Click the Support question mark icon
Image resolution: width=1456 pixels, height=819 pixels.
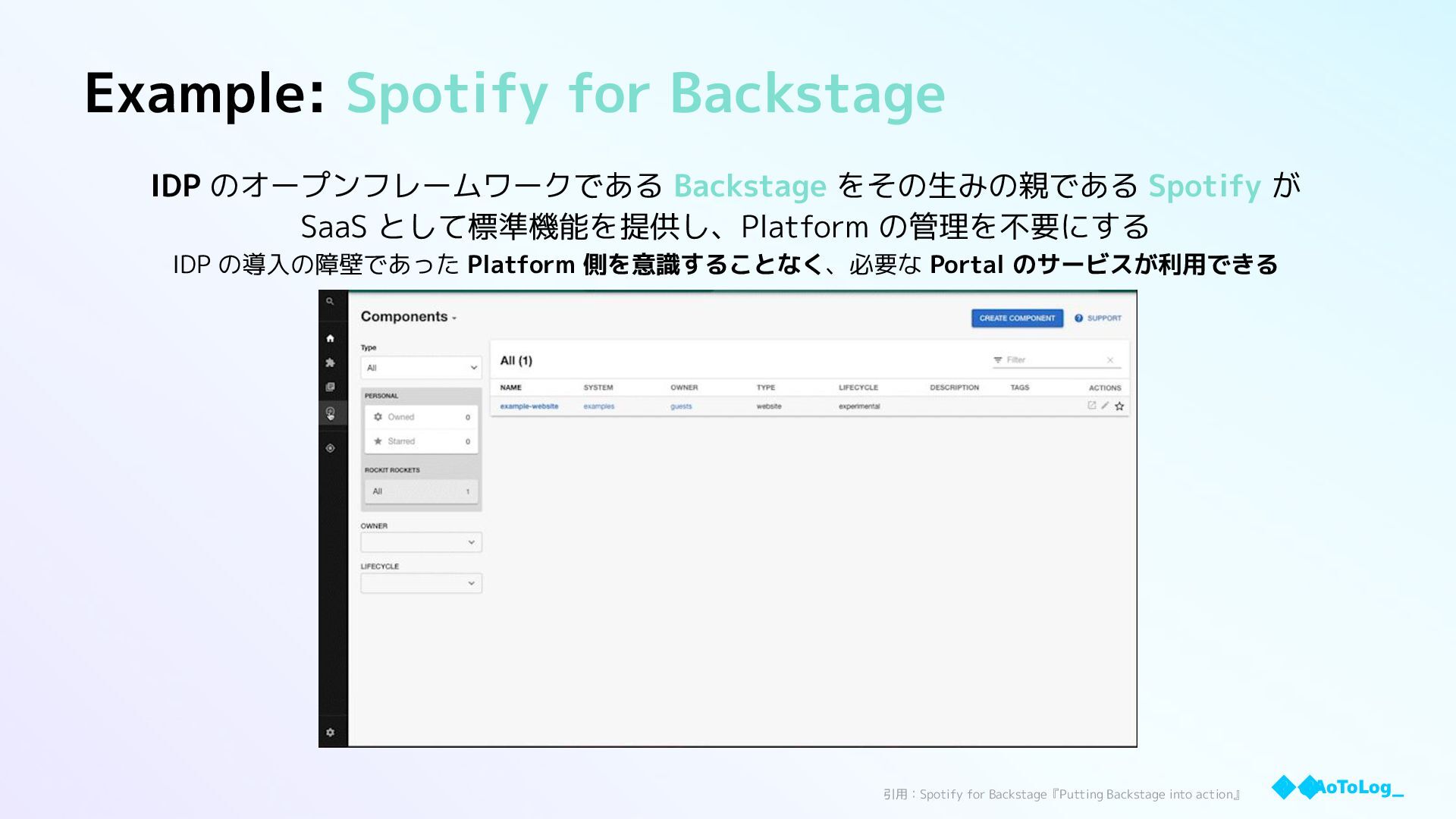coord(1078,318)
